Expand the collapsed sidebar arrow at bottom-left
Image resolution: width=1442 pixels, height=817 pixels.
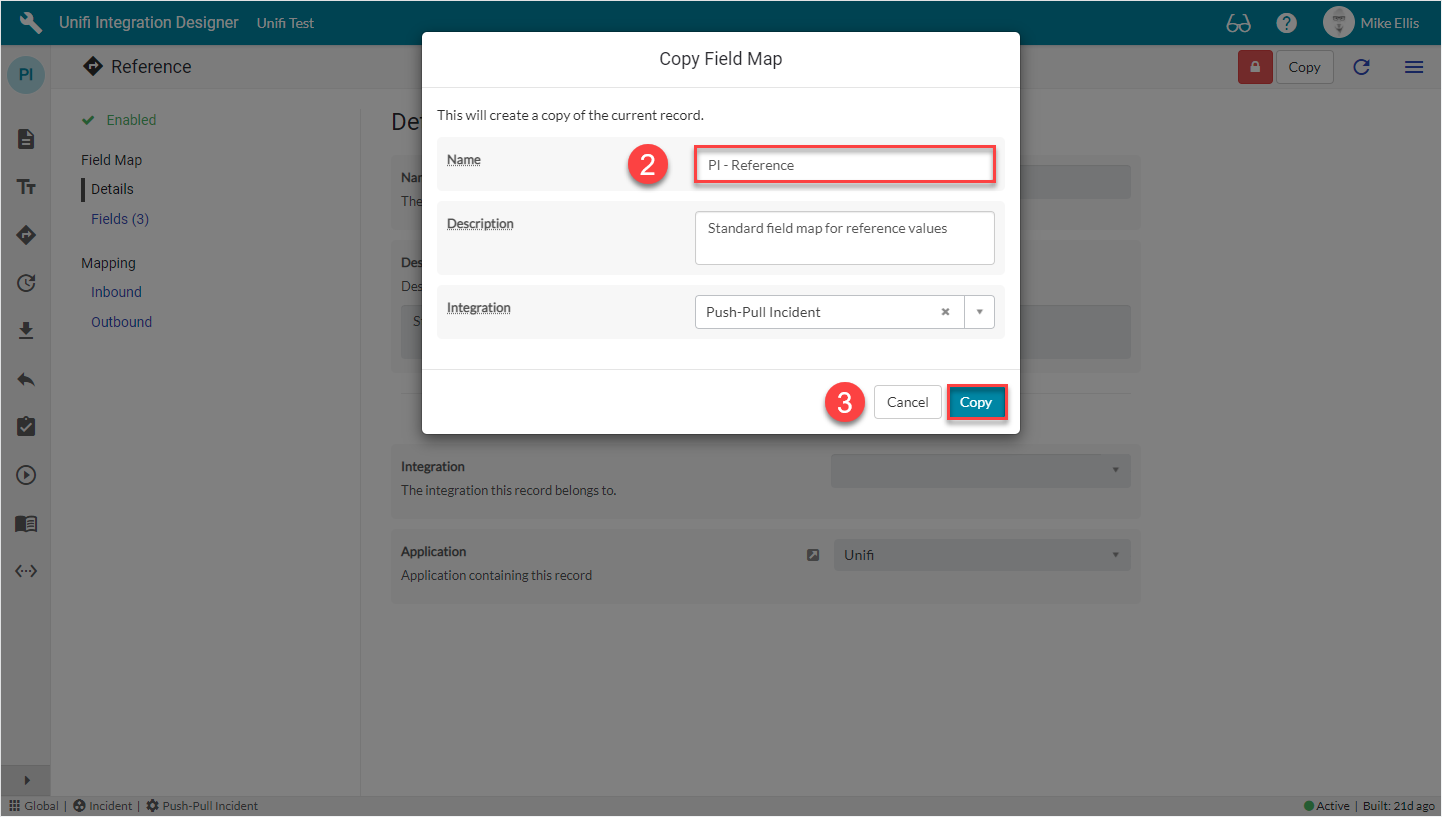pos(26,780)
